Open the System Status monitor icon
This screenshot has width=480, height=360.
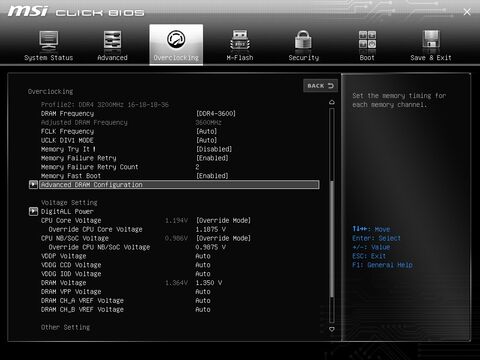(x=49, y=40)
